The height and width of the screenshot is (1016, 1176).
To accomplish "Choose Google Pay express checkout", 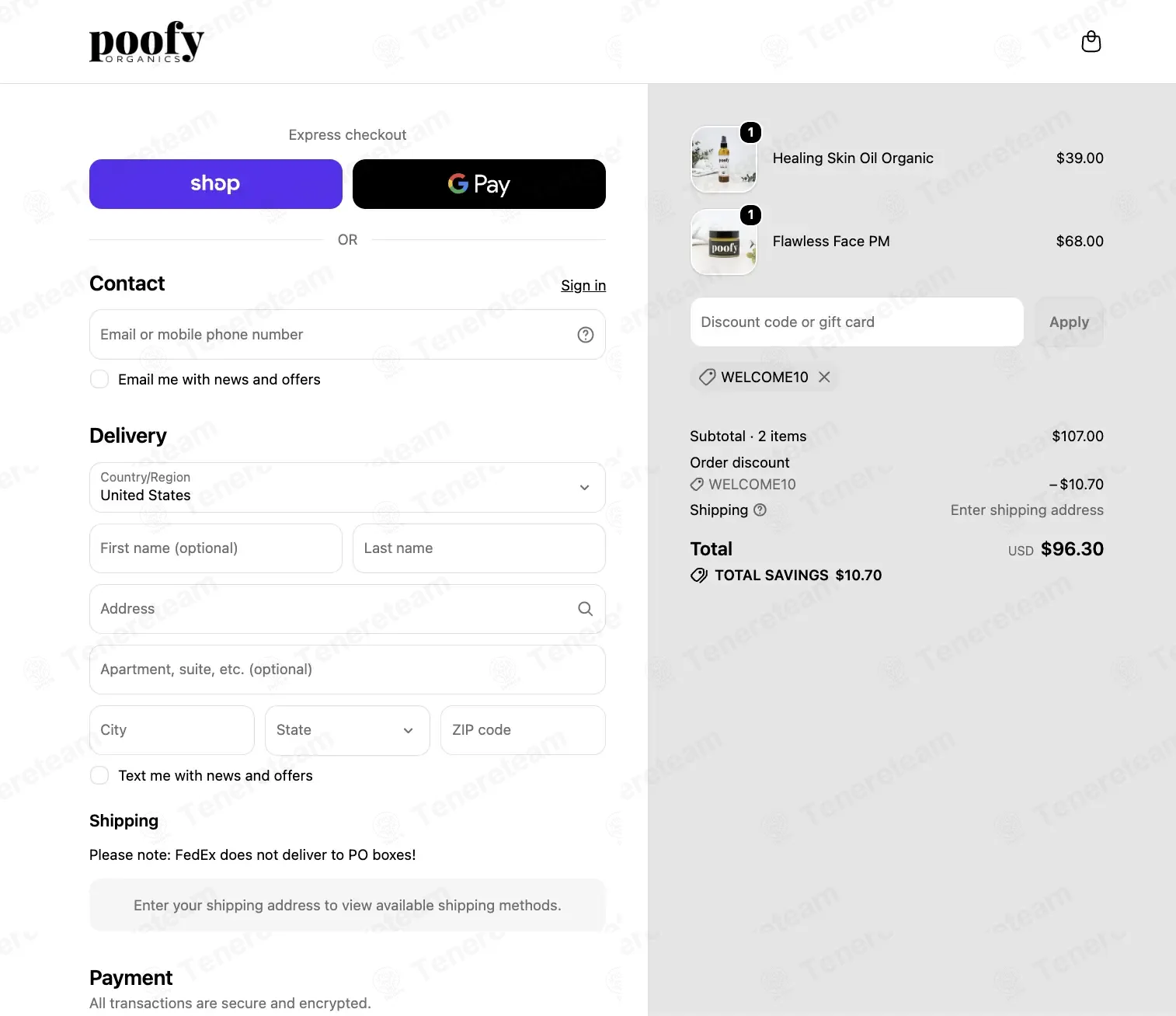I will pyautogui.click(x=479, y=184).
